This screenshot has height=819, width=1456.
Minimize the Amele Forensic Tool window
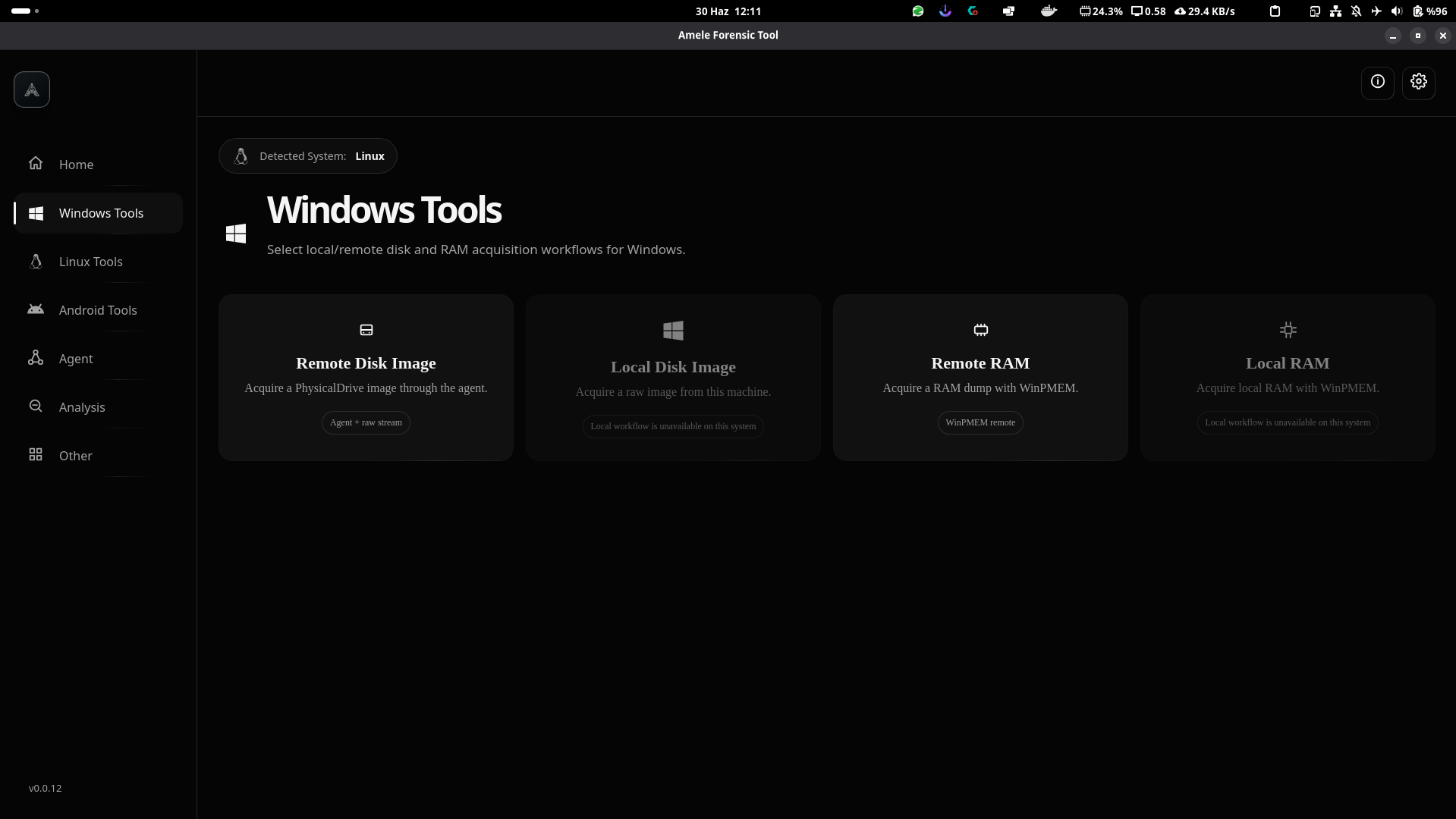coord(1393,36)
